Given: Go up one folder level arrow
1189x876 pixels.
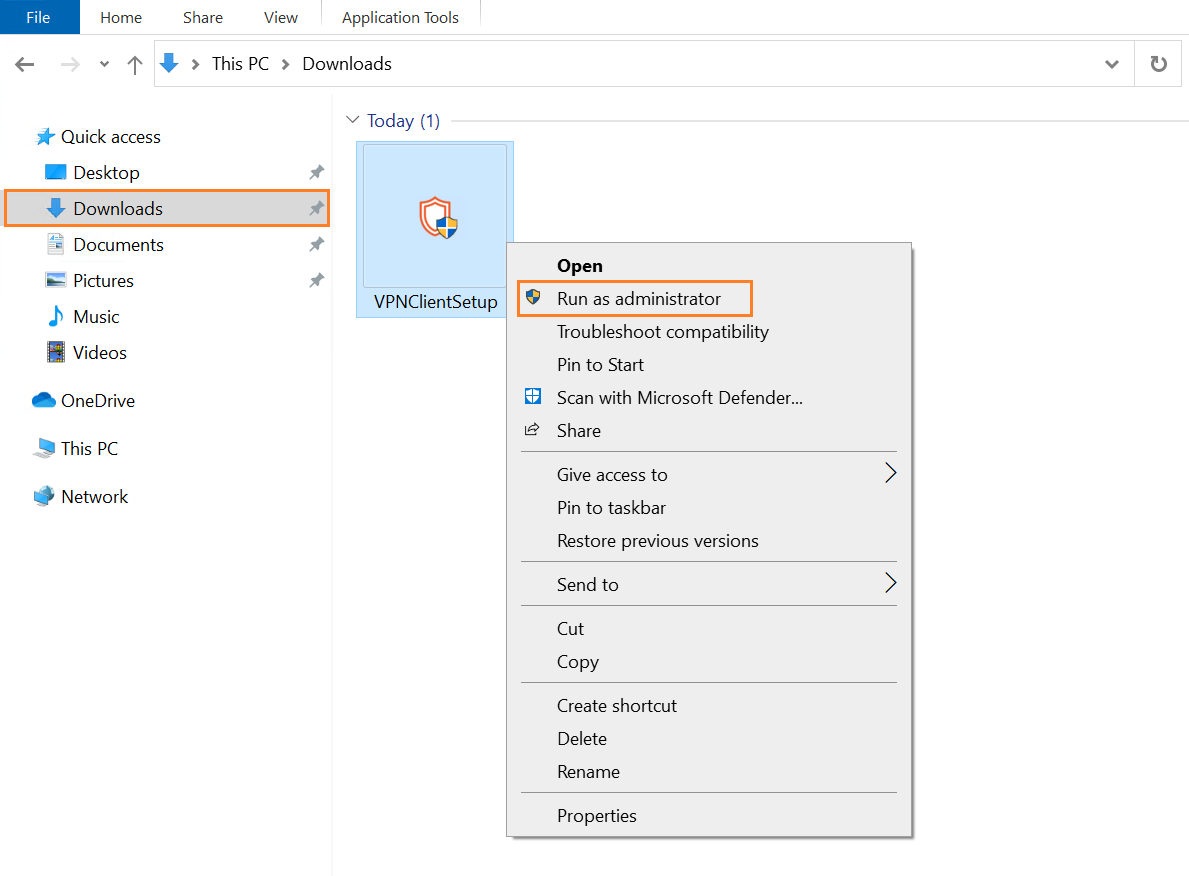Looking at the screenshot, I should point(135,64).
